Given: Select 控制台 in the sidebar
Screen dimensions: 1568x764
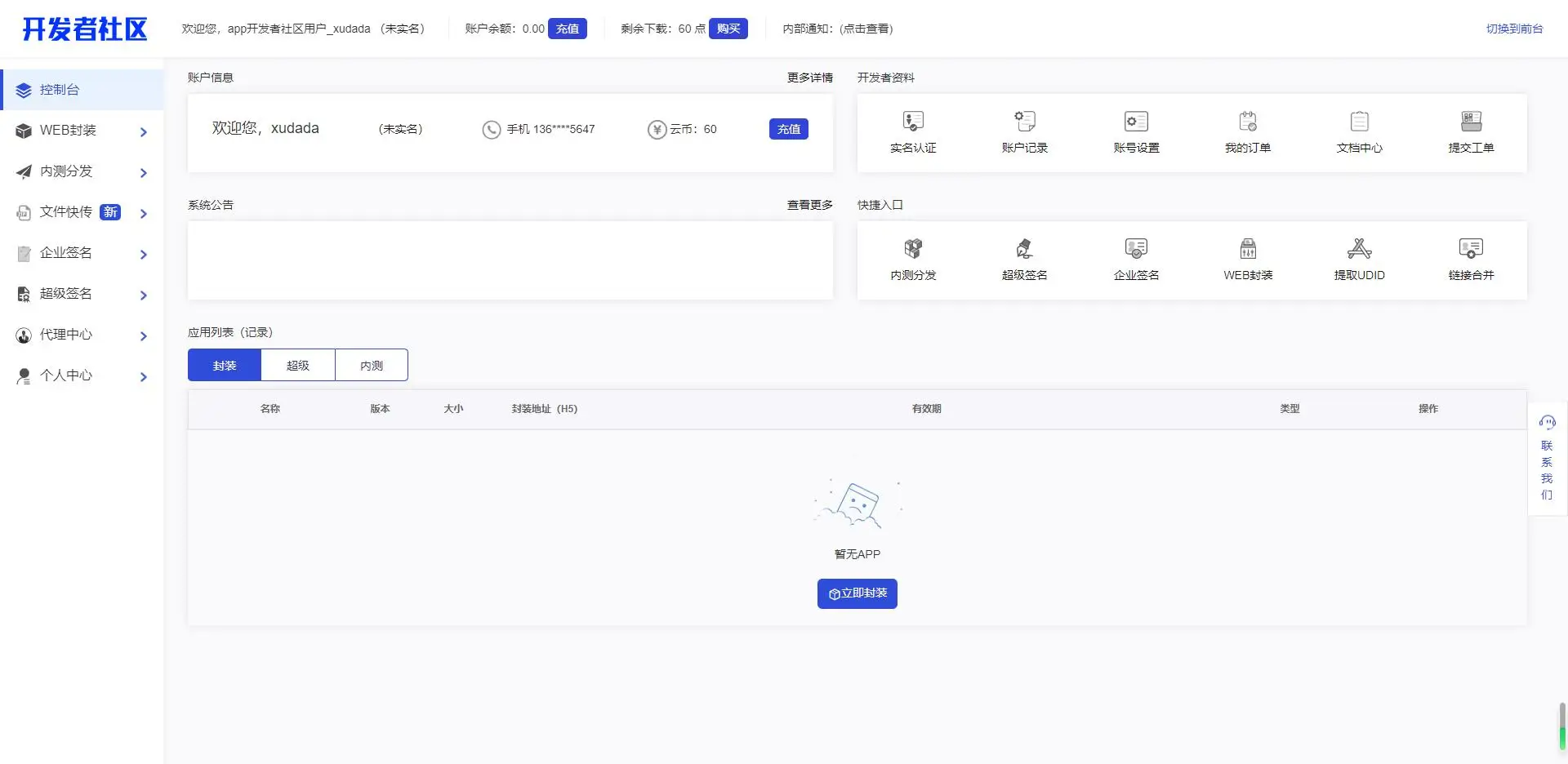Looking at the screenshot, I should coord(60,90).
